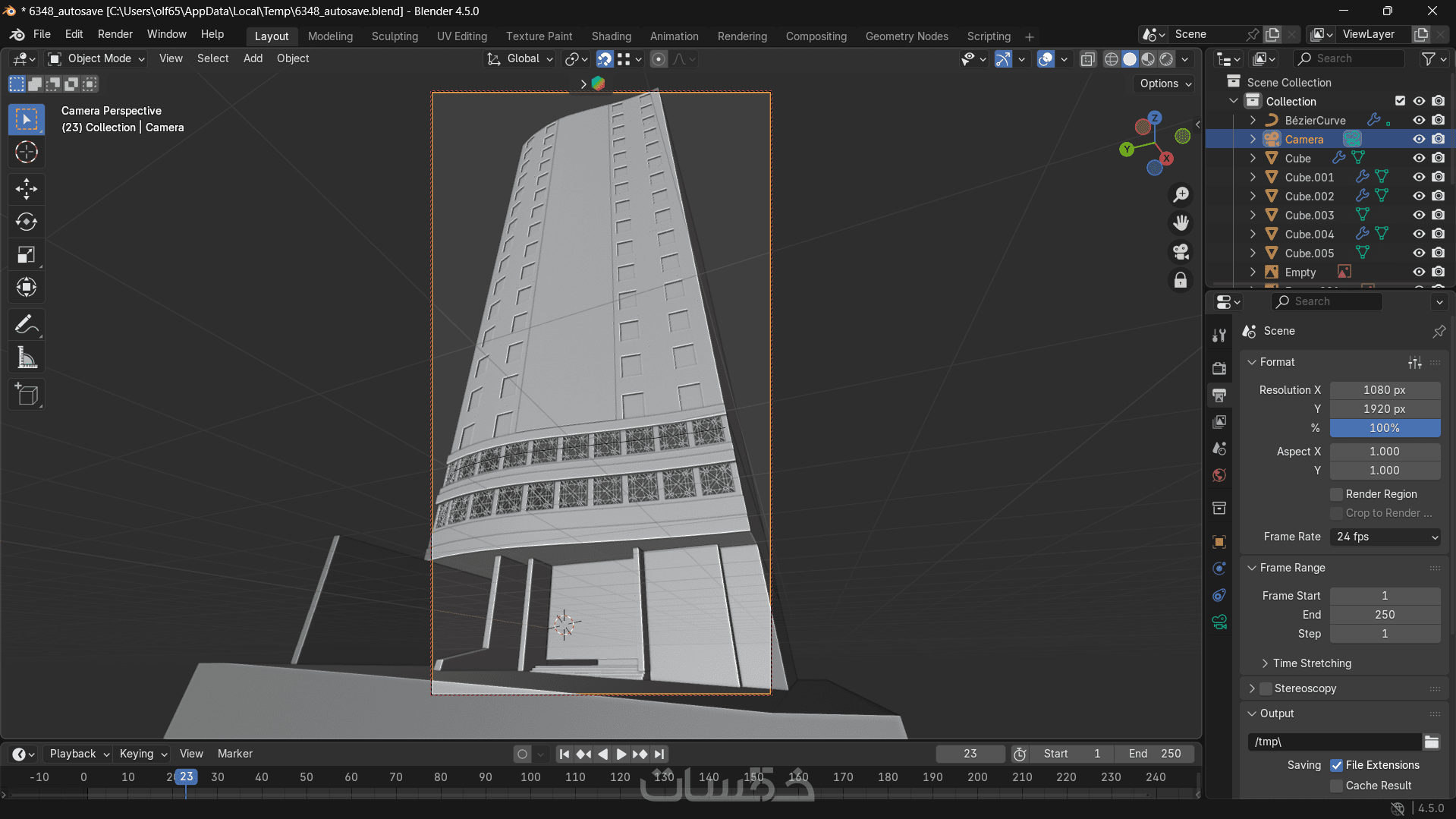Viewport: 1456px width, 819px height.
Task: Open the Frame Rate dropdown
Action: [x=1385, y=537]
